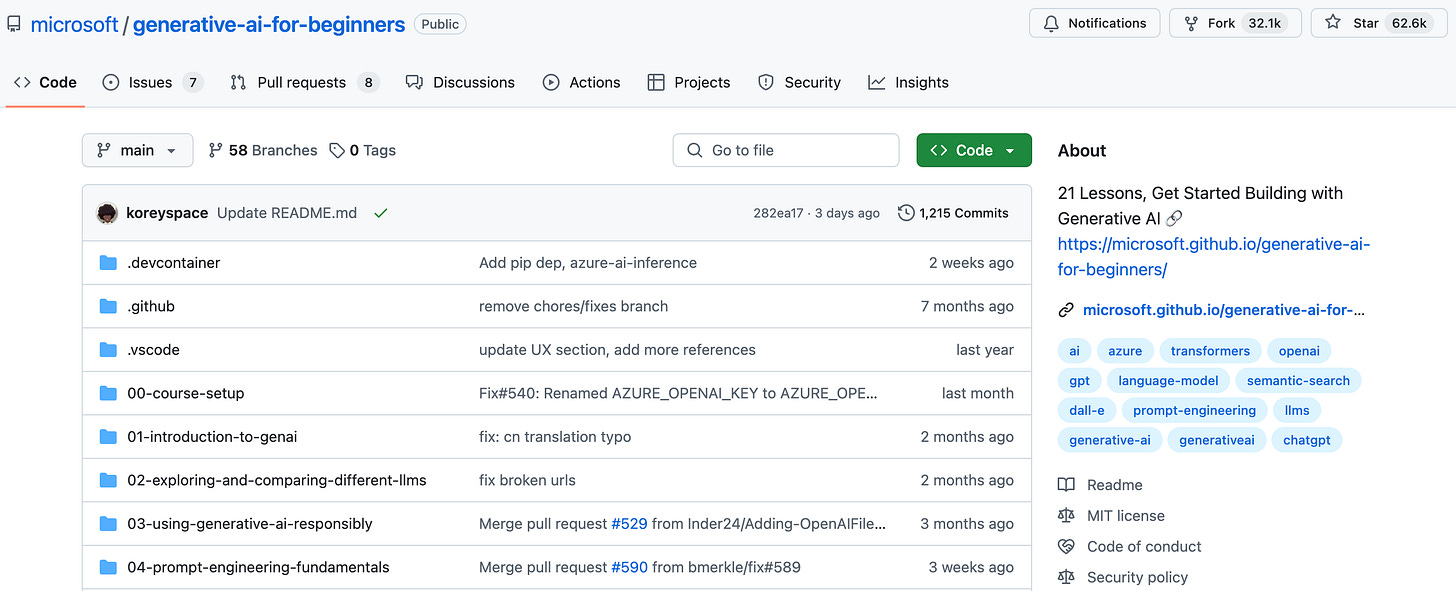Open the 00-course-setup folder
1456x591 pixels.
(186, 393)
